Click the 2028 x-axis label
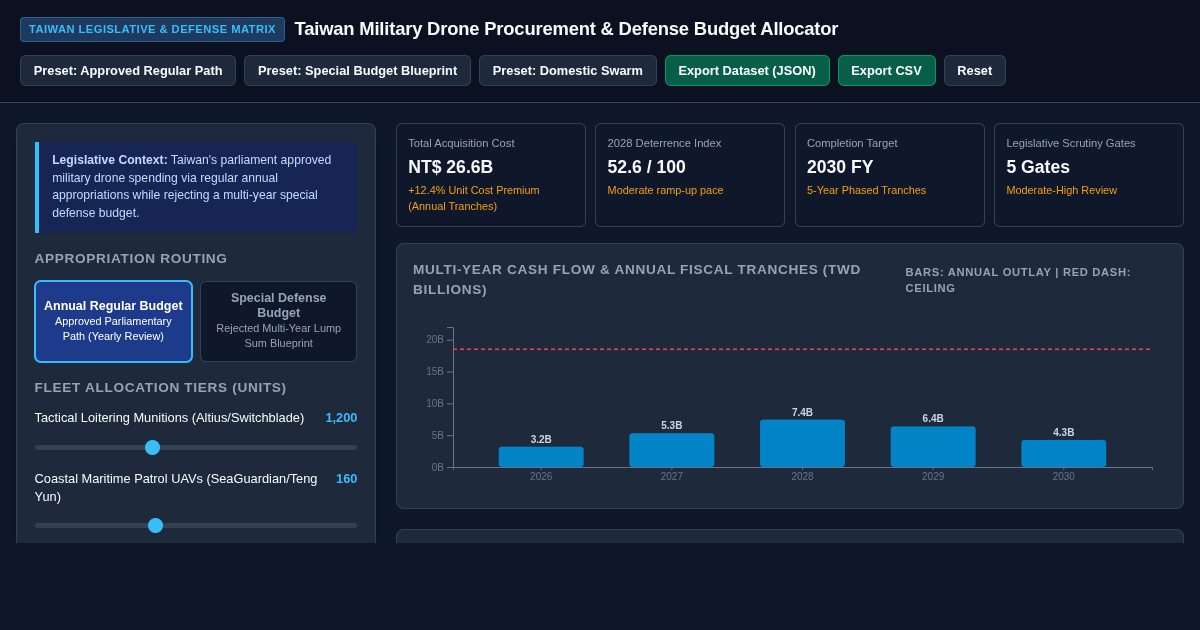Viewport: 1200px width, 630px height. pos(802,477)
